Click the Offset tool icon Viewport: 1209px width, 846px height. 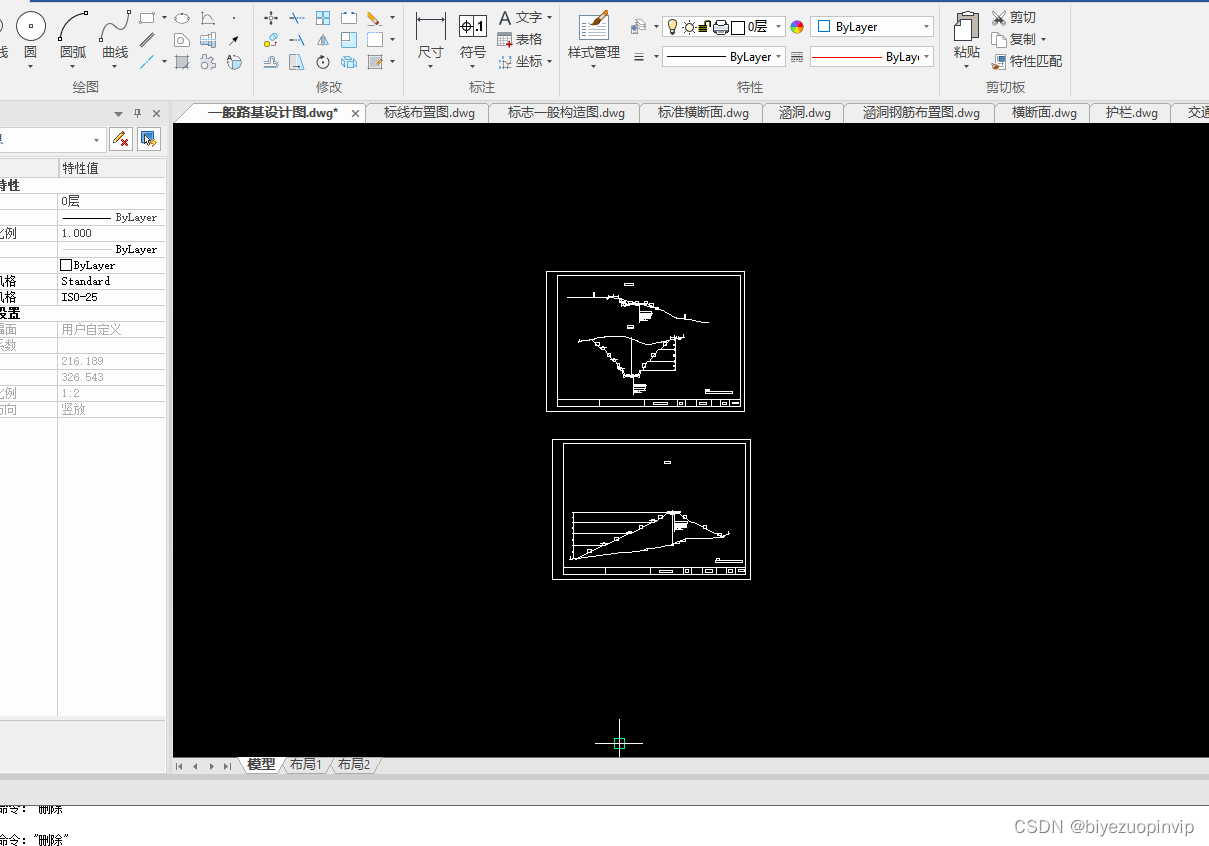pyautogui.click(x=271, y=62)
